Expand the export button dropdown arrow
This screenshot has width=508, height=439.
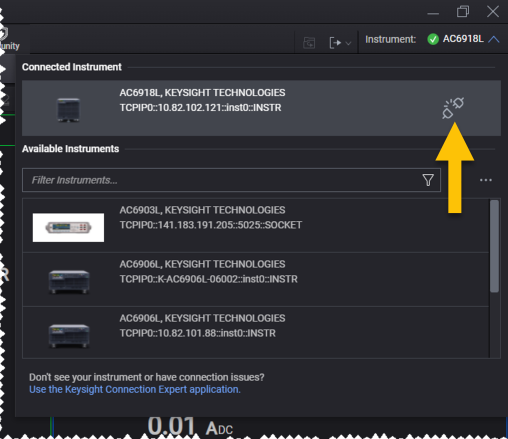(348, 43)
